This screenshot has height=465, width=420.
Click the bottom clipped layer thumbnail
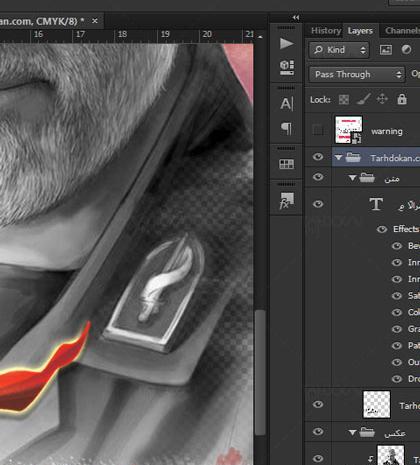pyautogui.click(x=390, y=455)
